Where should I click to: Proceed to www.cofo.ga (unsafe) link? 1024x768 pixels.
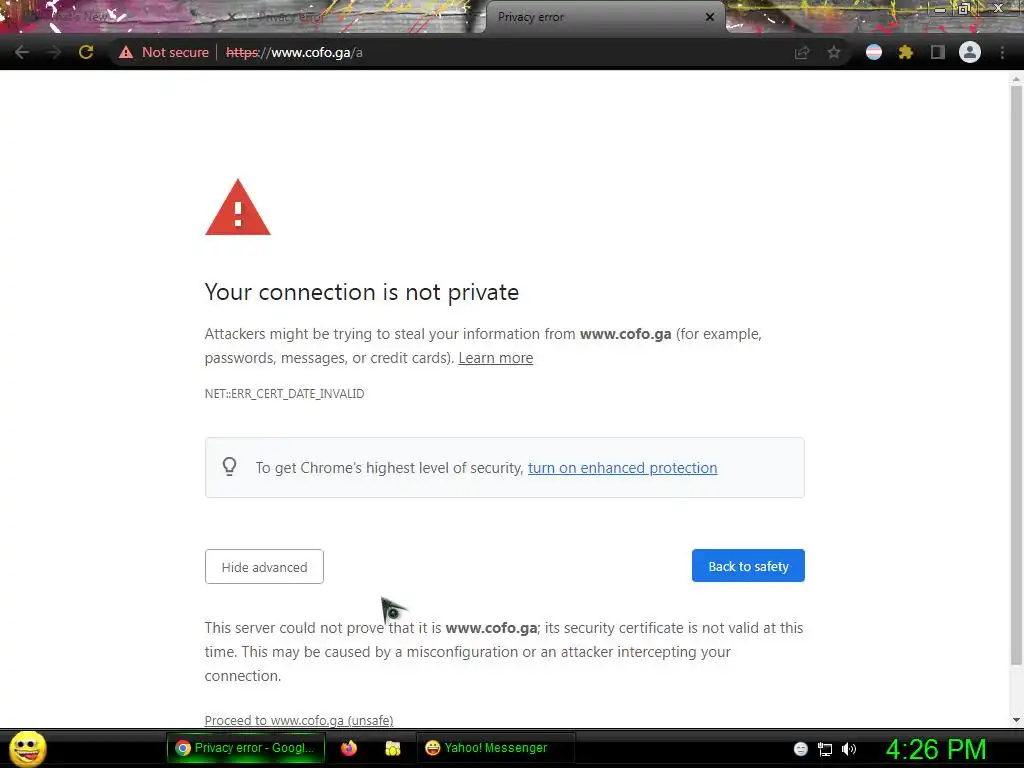pyautogui.click(x=298, y=720)
